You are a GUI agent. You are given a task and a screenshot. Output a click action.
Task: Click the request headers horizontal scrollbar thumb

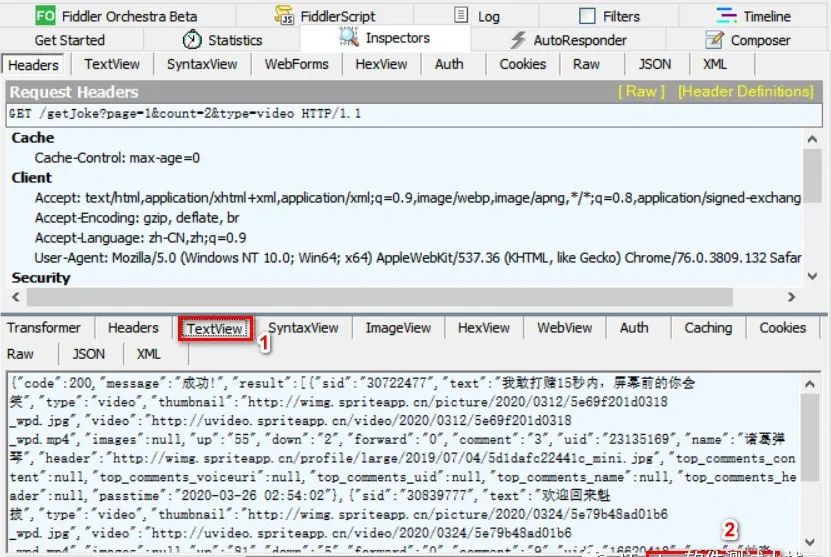[380, 297]
